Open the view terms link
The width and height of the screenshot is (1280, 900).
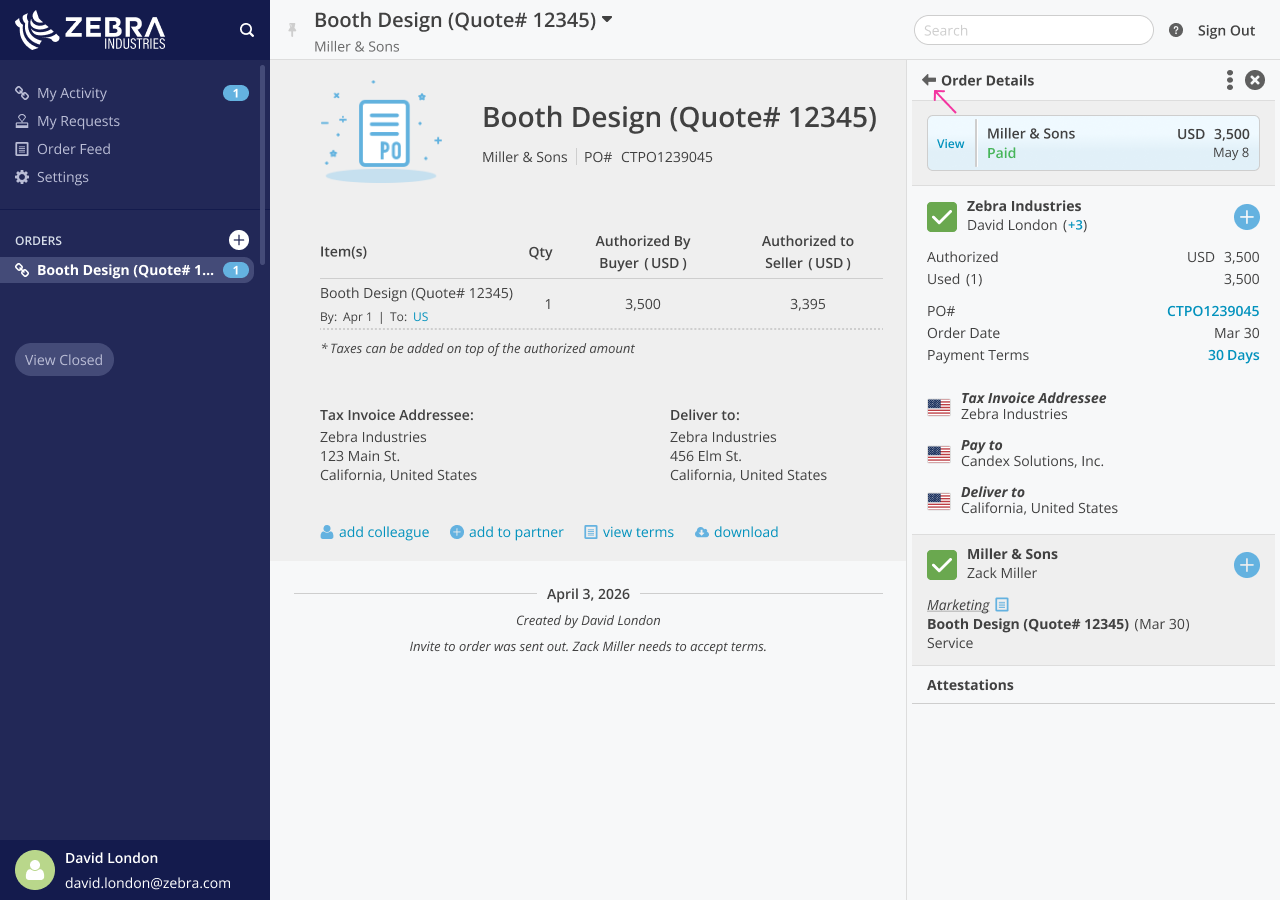coord(629,532)
